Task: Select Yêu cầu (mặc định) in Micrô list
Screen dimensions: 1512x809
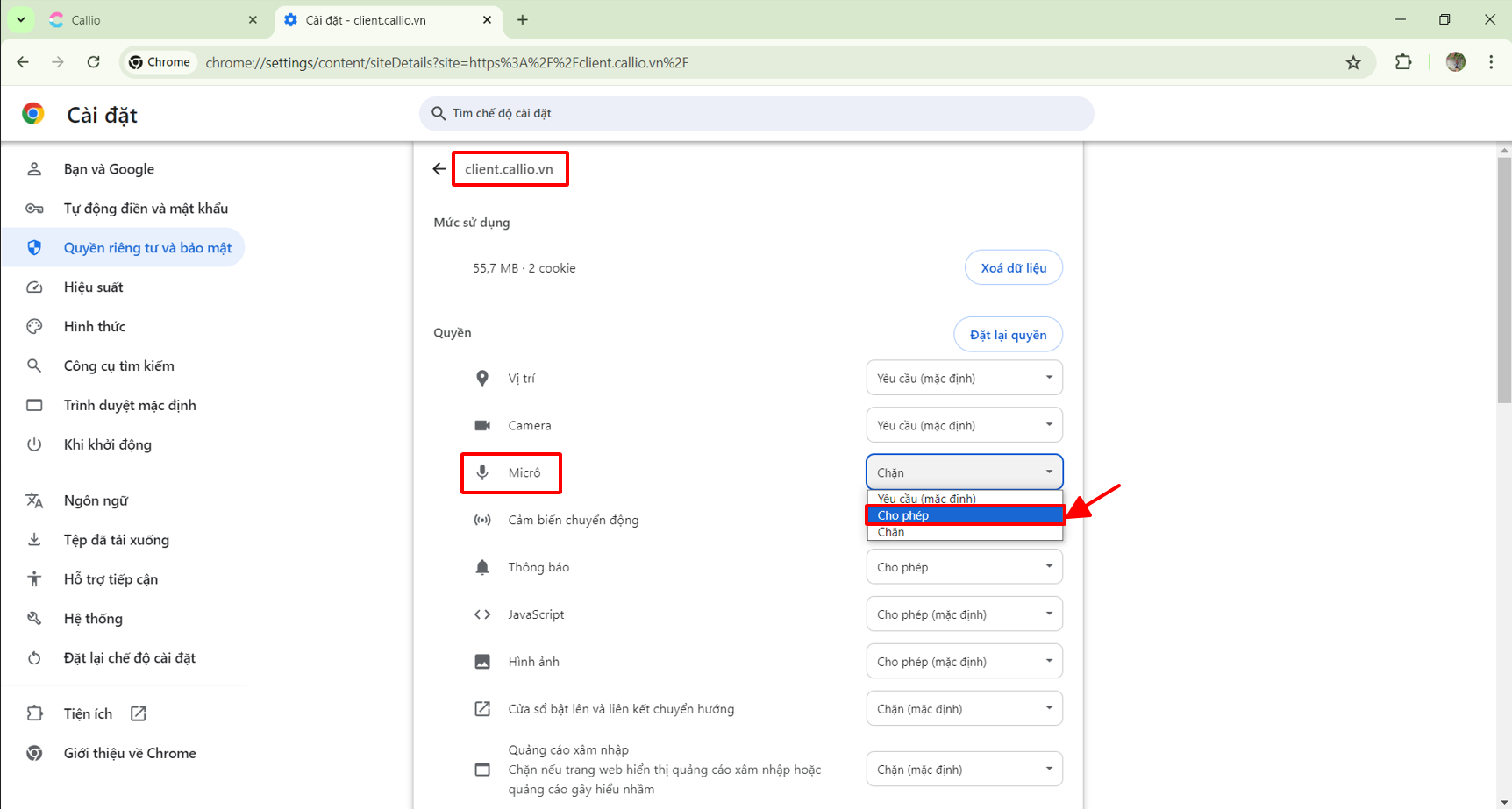Action: [x=965, y=499]
